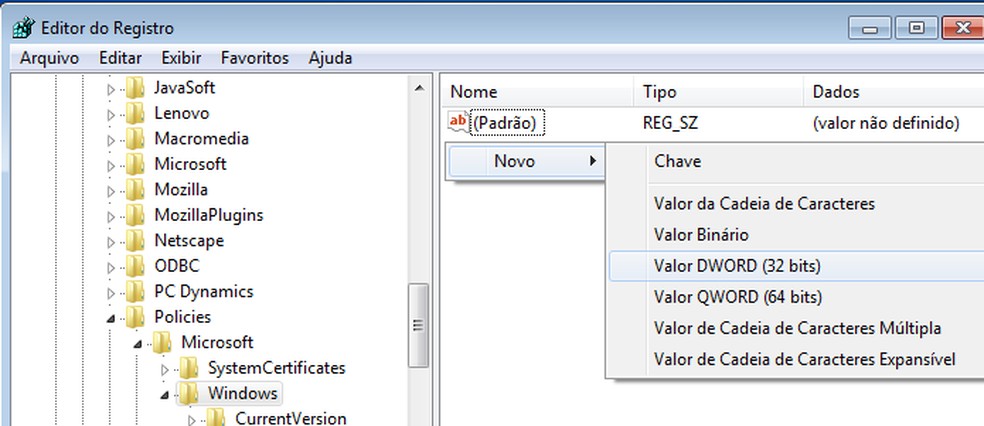Open the Novo submenu entry
984x426 pixels.
525,161
